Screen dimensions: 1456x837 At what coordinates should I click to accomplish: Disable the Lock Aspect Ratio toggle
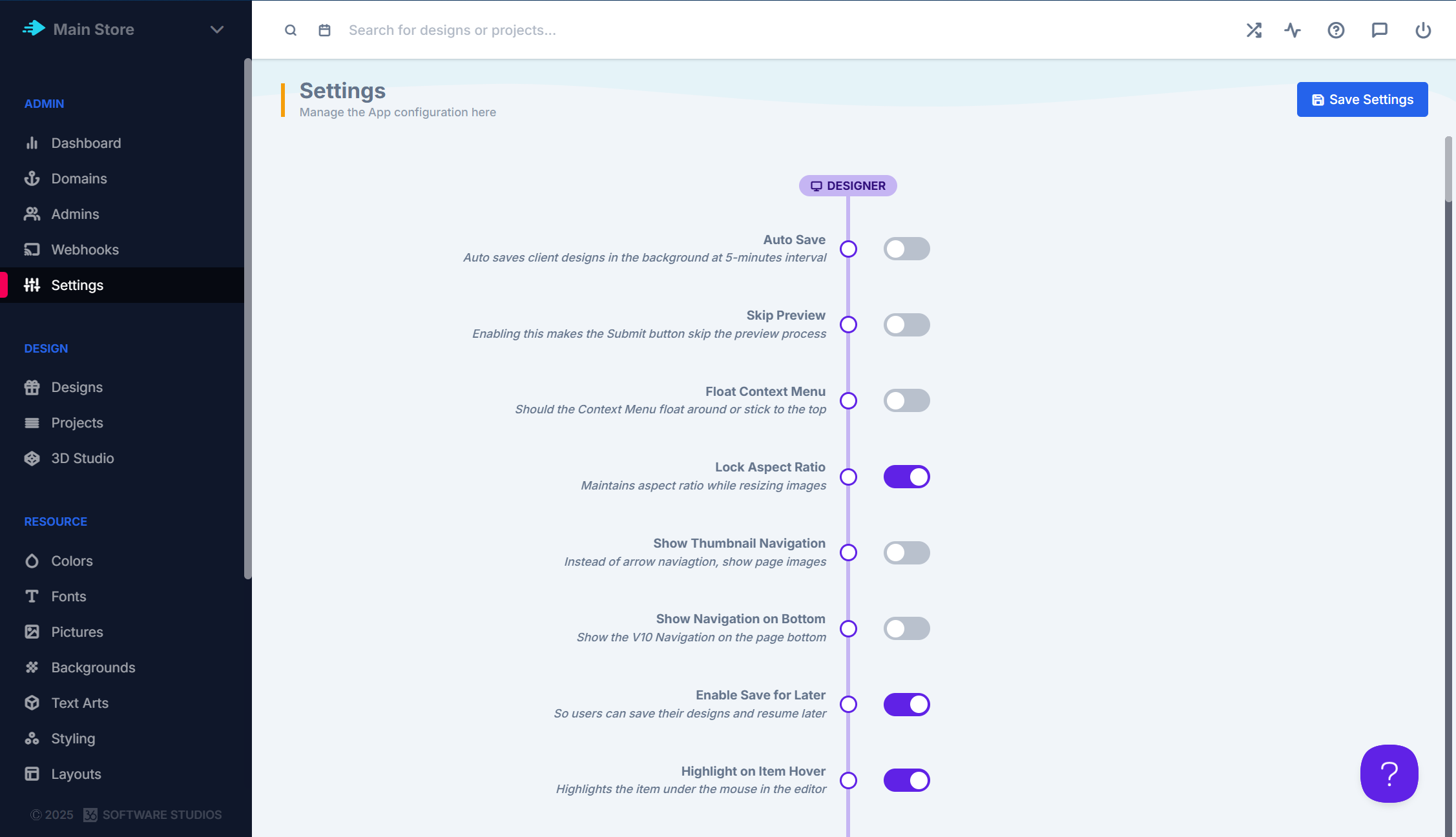click(x=906, y=477)
